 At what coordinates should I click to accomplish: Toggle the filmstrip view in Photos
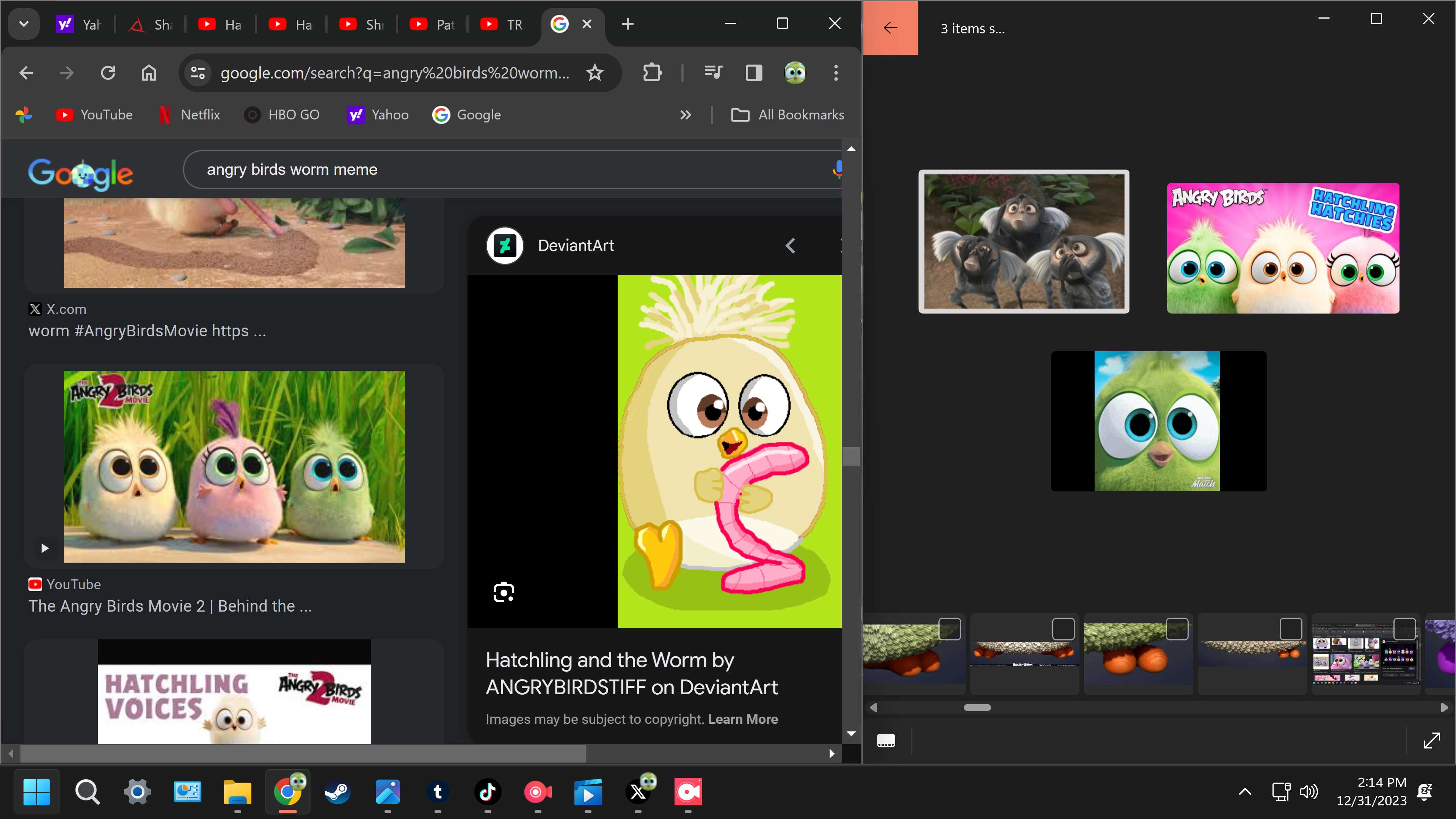point(886,741)
